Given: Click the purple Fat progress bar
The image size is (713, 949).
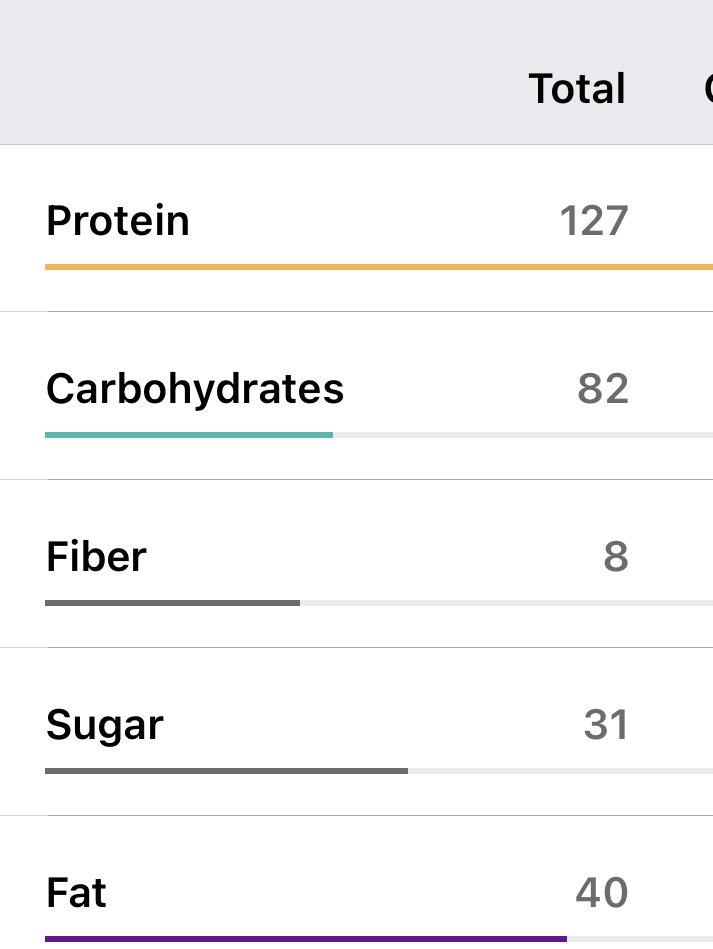Looking at the screenshot, I should coord(305,939).
